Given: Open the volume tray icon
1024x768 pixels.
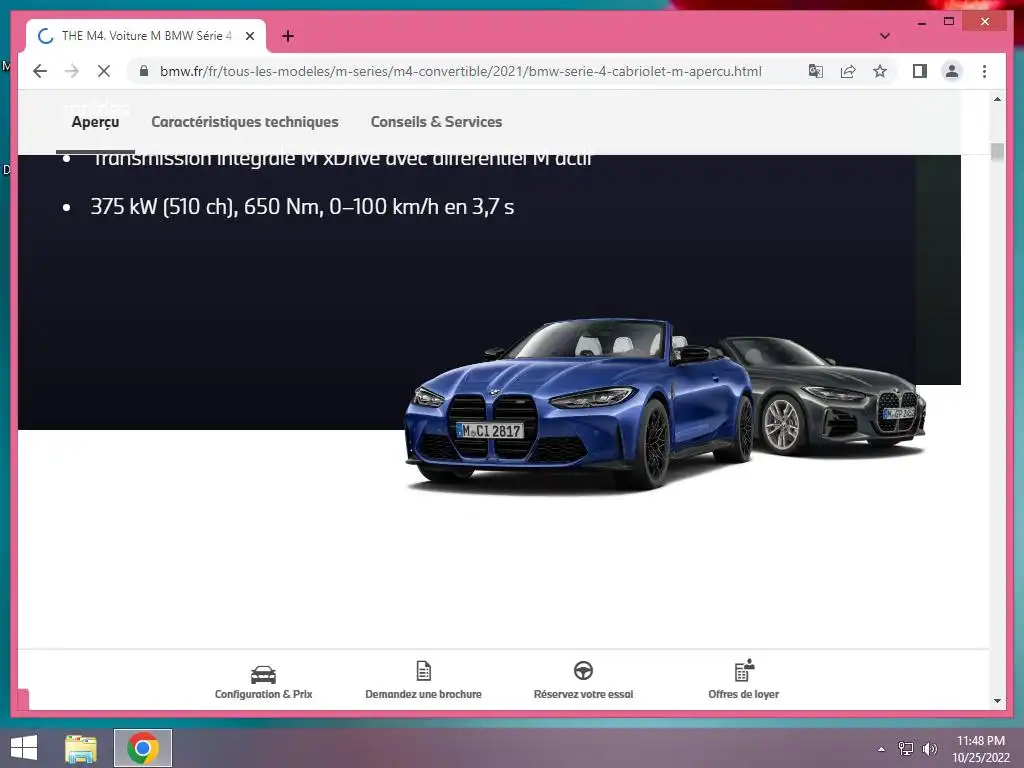Looking at the screenshot, I should click(x=929, y=749).
